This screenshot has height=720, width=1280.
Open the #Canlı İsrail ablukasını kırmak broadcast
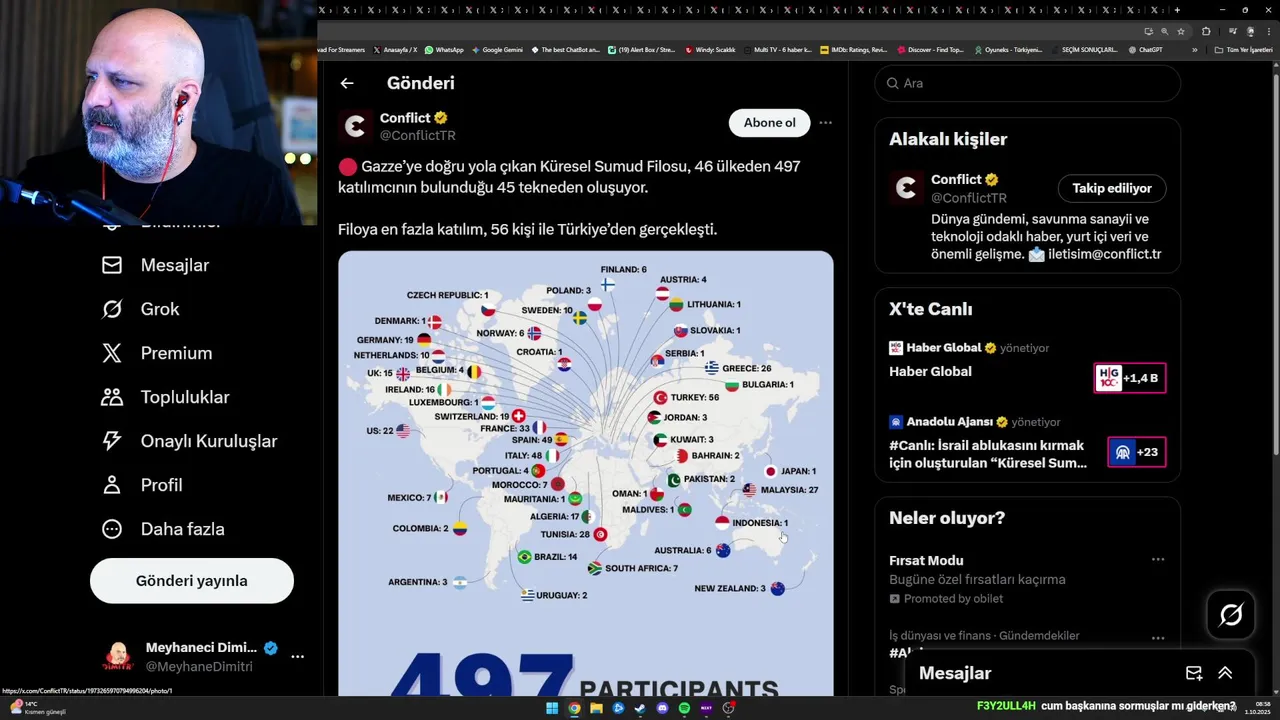click(987, 454)
